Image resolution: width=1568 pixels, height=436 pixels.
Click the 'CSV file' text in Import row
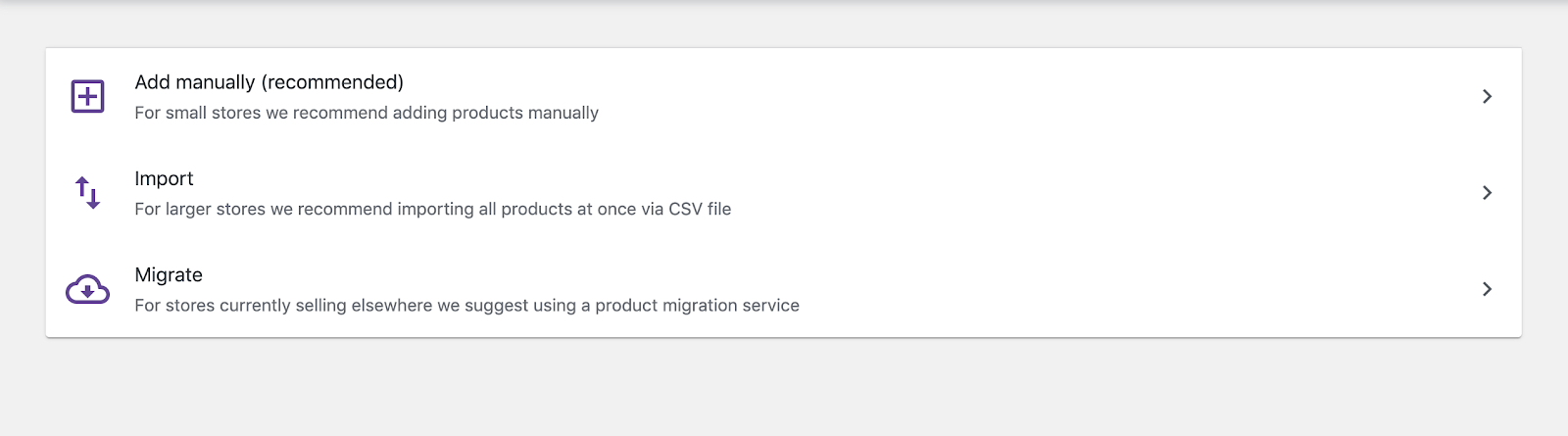point(700,209)
